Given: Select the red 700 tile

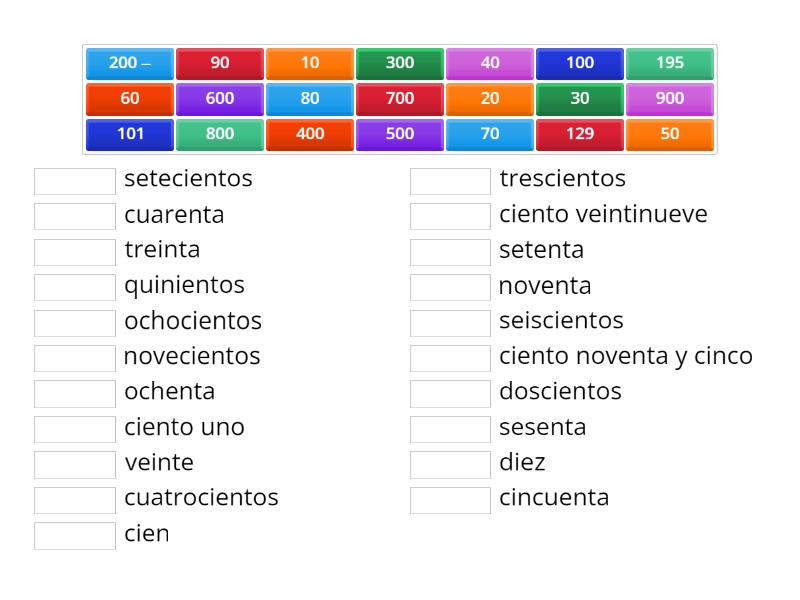Looking at the screenshot, I should tap(399, 98).
